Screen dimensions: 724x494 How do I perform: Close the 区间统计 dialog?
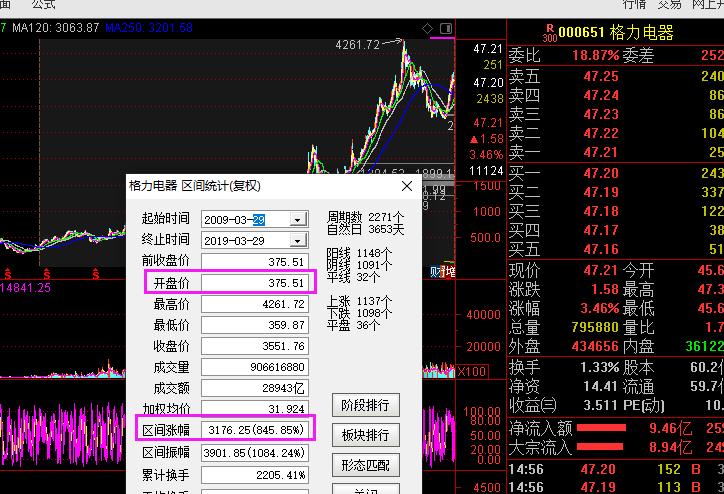(x=407, y=186)
